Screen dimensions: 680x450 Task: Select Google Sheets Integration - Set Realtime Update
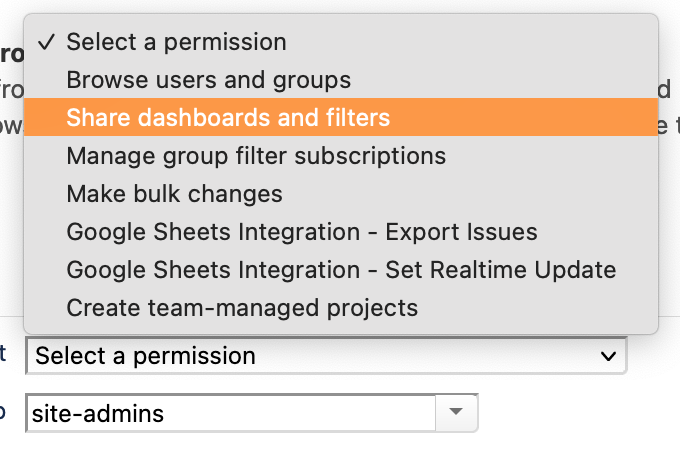coord(341,270)
